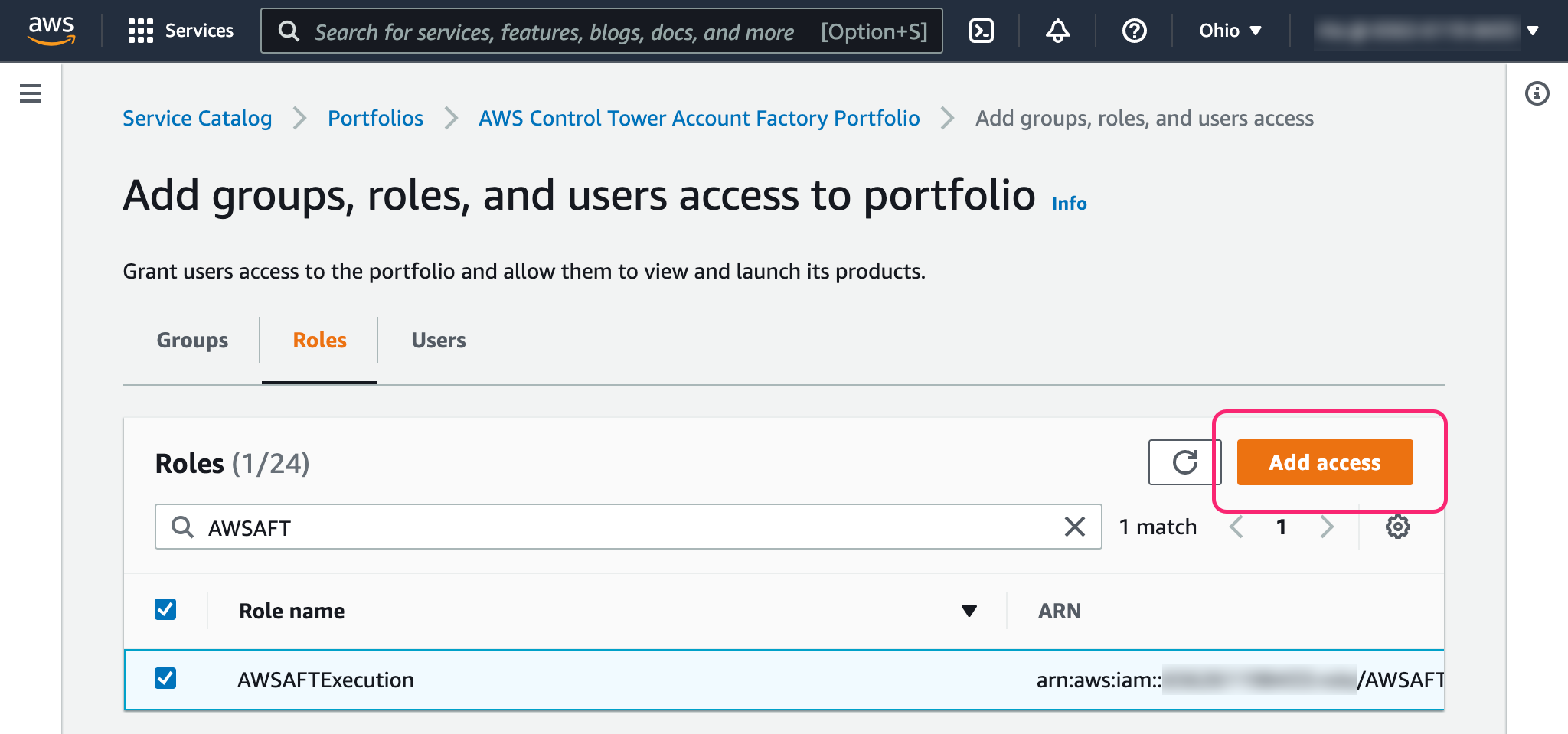Open table preferences gear icon
Viewport: 1568px width, 734px height.
[x=1397, y=527]
